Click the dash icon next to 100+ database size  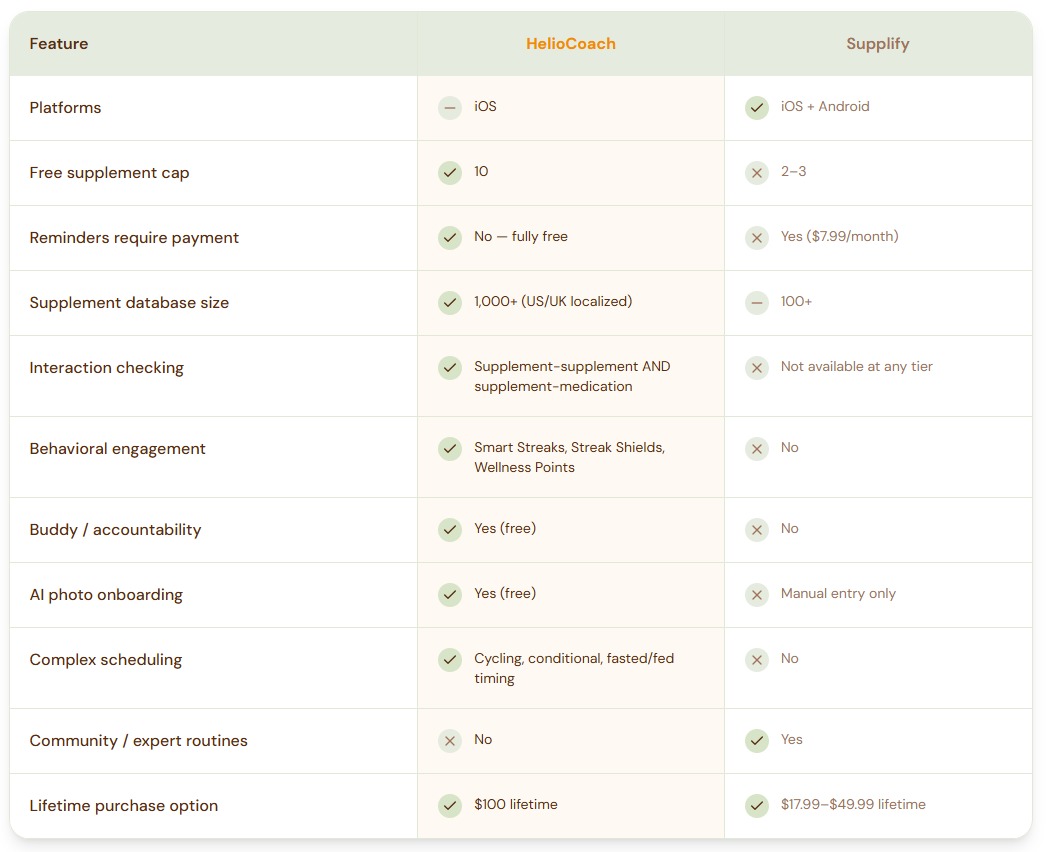pyautogui.click(x=757, y=303)
